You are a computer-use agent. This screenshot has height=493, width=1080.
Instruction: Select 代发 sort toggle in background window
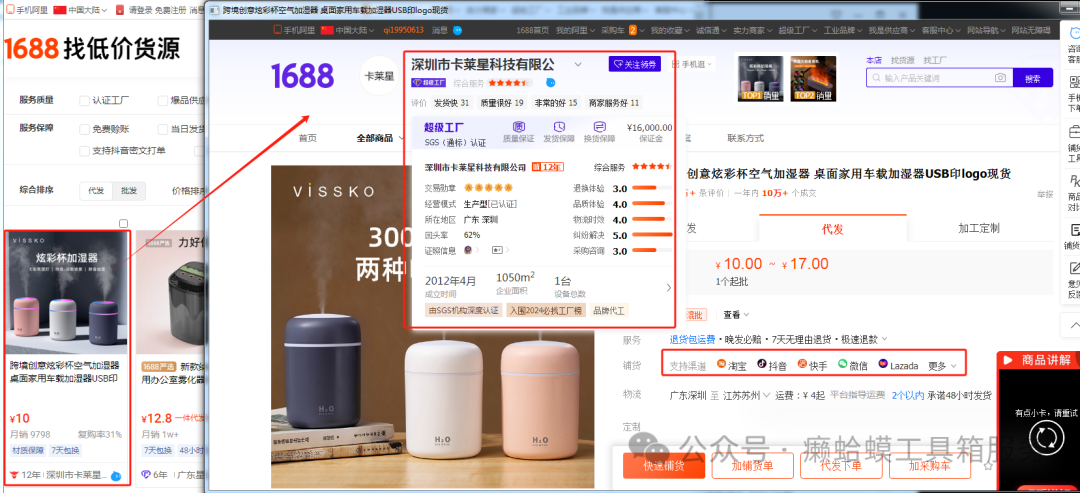coord(96,191)
